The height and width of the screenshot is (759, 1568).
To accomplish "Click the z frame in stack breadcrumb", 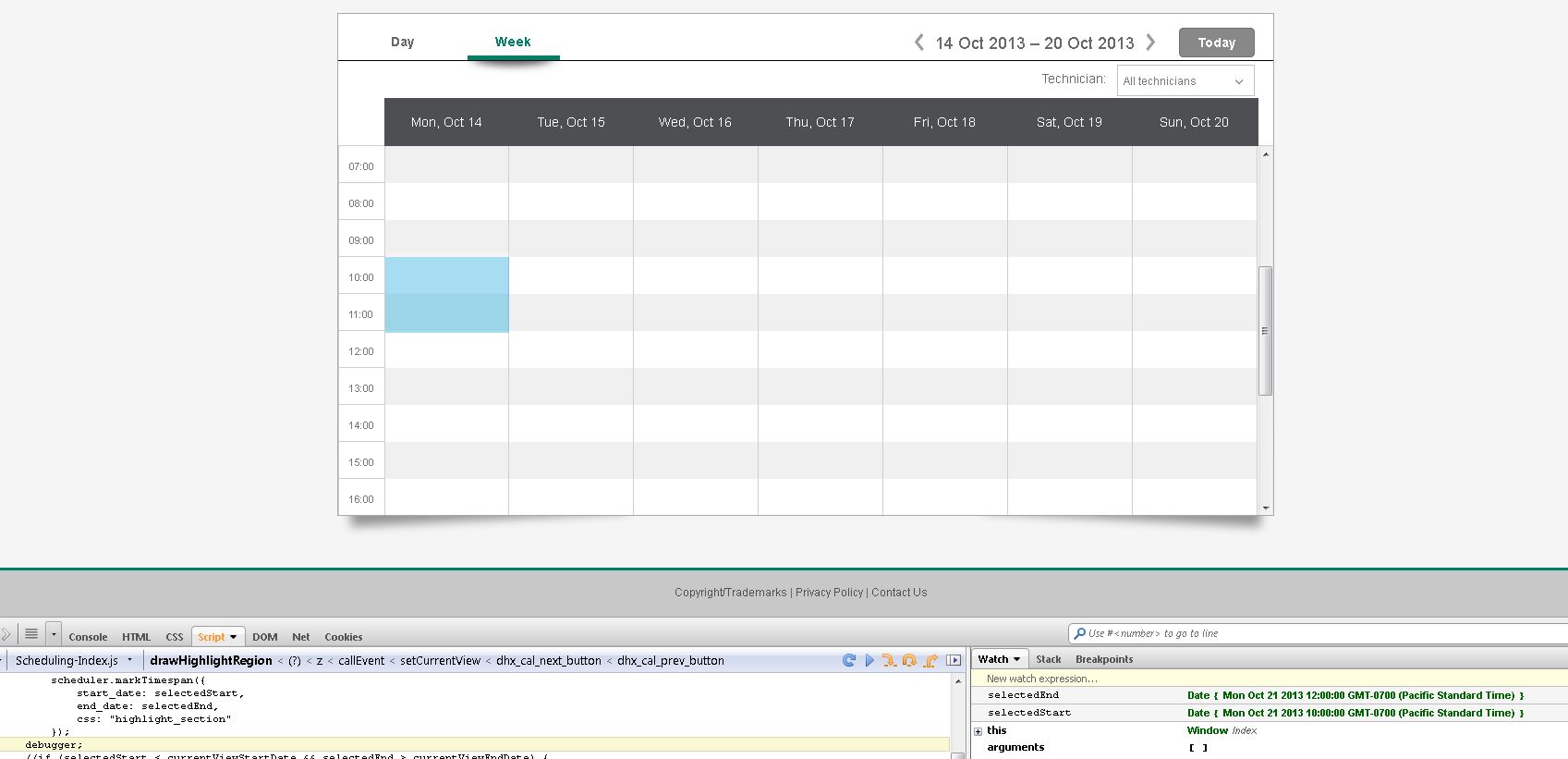I will point(320,660).
